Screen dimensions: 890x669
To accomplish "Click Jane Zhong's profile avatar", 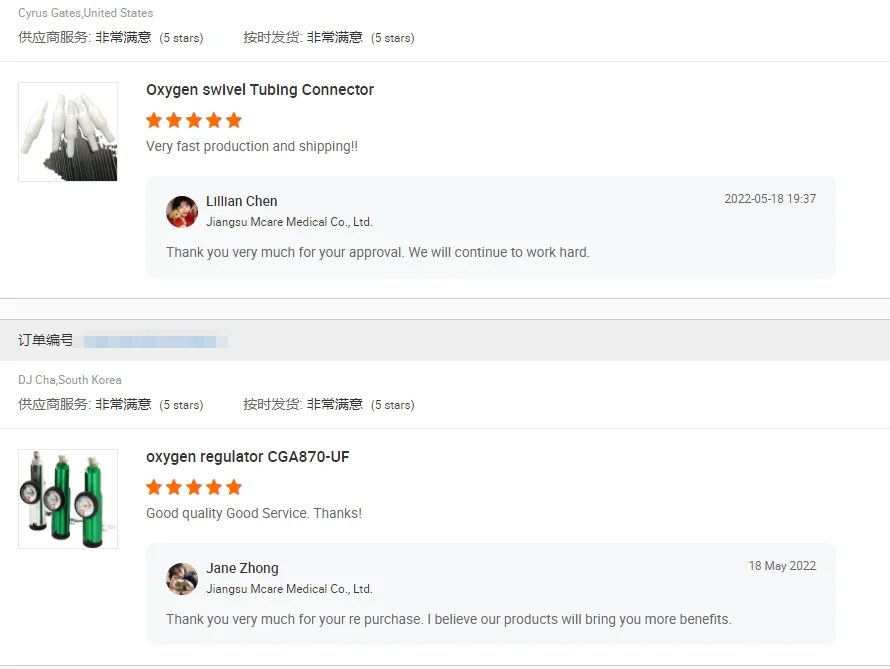I will [x=182, y=579].
